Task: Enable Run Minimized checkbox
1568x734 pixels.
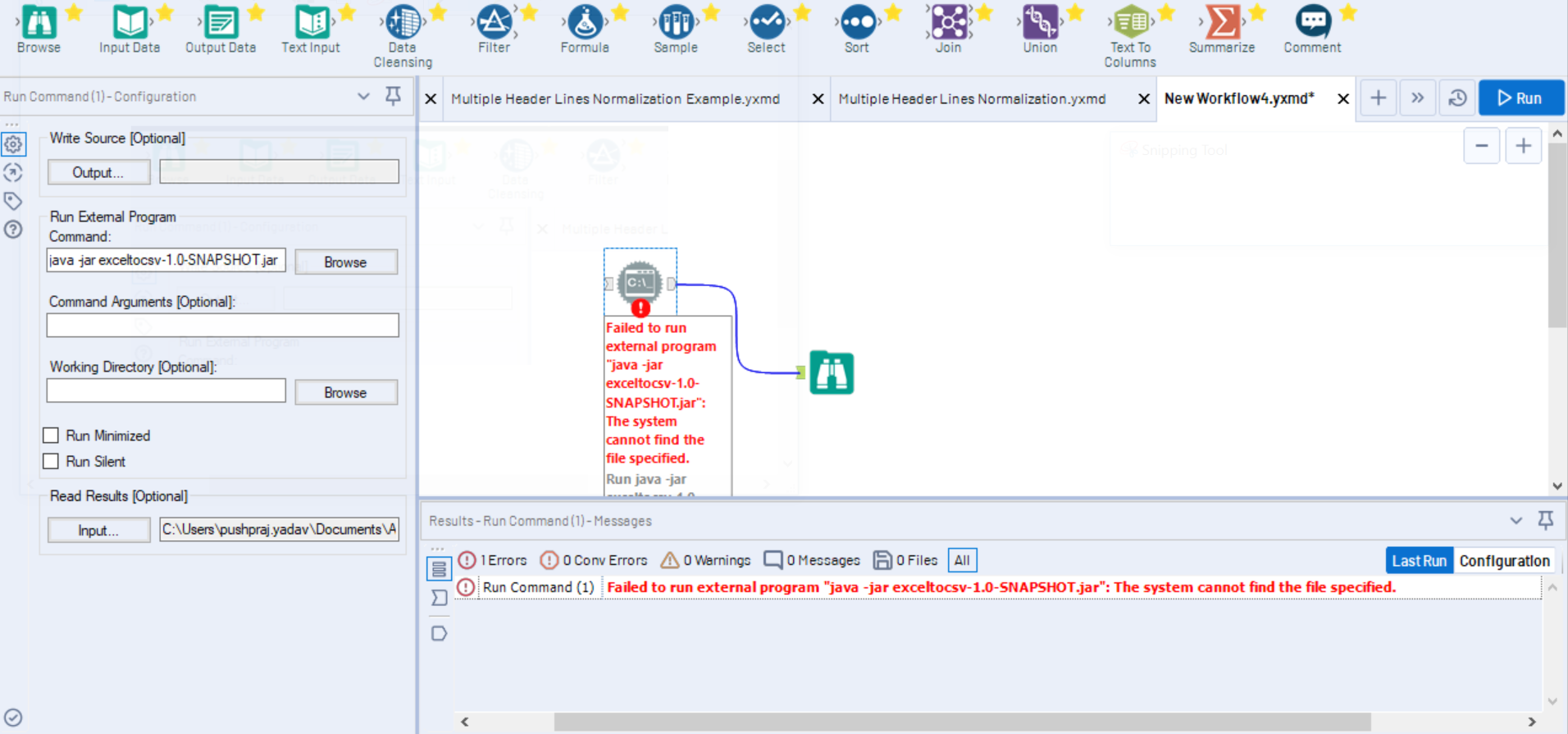Action: 51,435
